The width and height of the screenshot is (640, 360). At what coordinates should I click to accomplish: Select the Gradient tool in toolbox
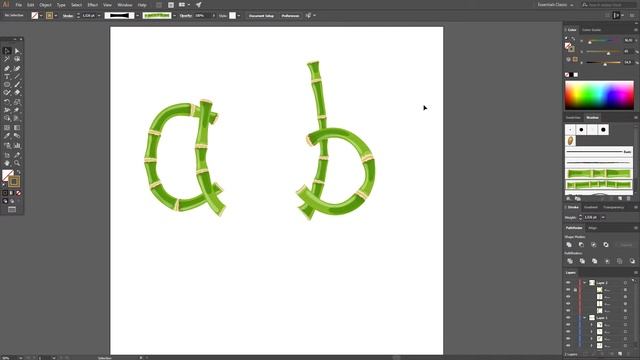[x=17, y=127]
